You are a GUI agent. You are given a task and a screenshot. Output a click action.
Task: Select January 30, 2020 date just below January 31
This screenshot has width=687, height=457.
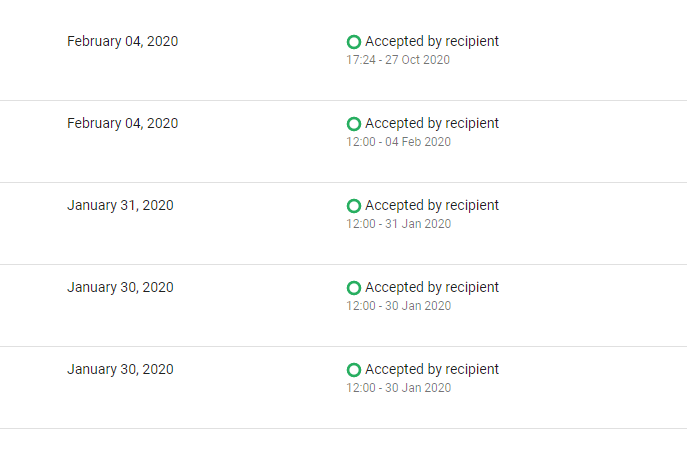tap(120, 287)
